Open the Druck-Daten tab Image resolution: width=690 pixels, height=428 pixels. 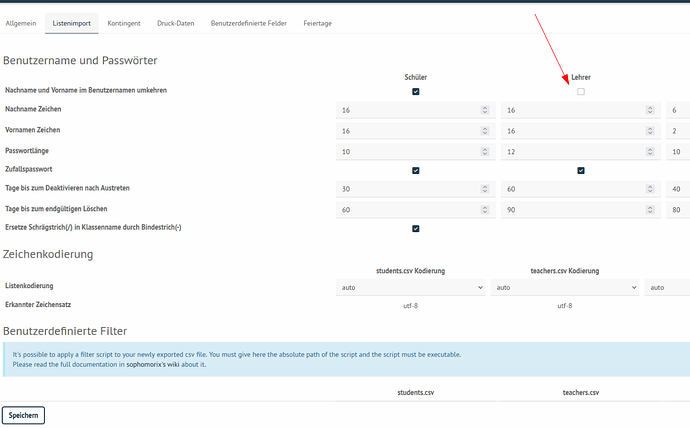click(175, 22)
